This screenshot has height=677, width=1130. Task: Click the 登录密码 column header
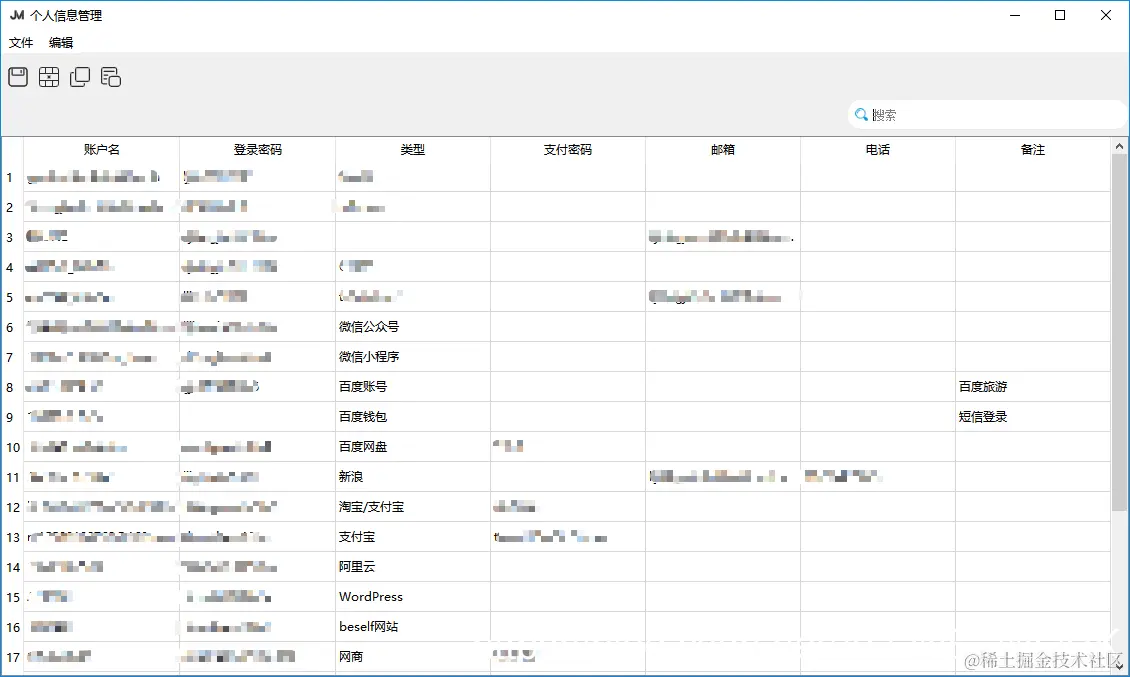tap(257, 150)
